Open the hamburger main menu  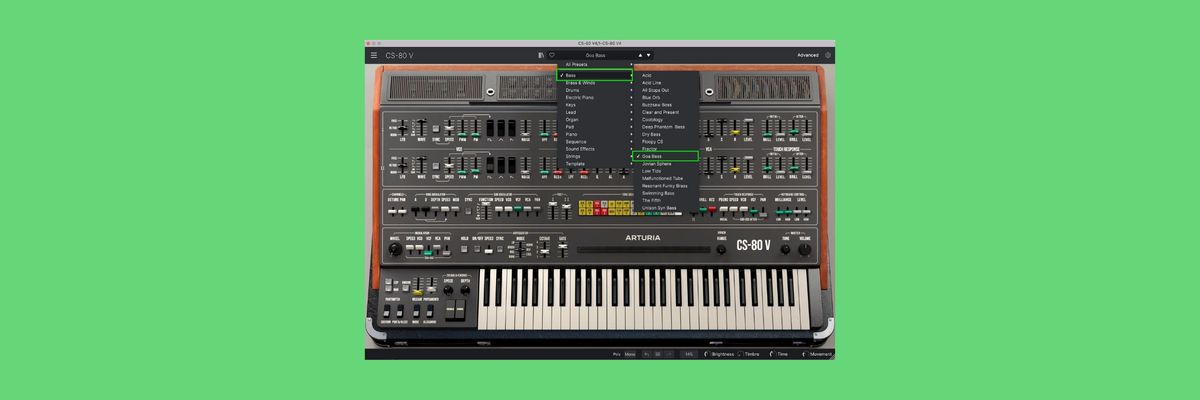[x=374, y=55]
